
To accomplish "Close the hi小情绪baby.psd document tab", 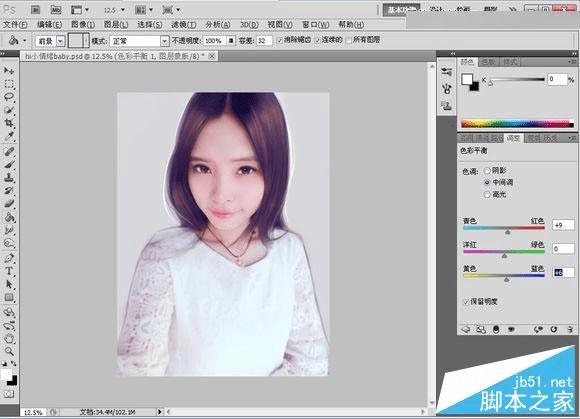I will (212, 56).
